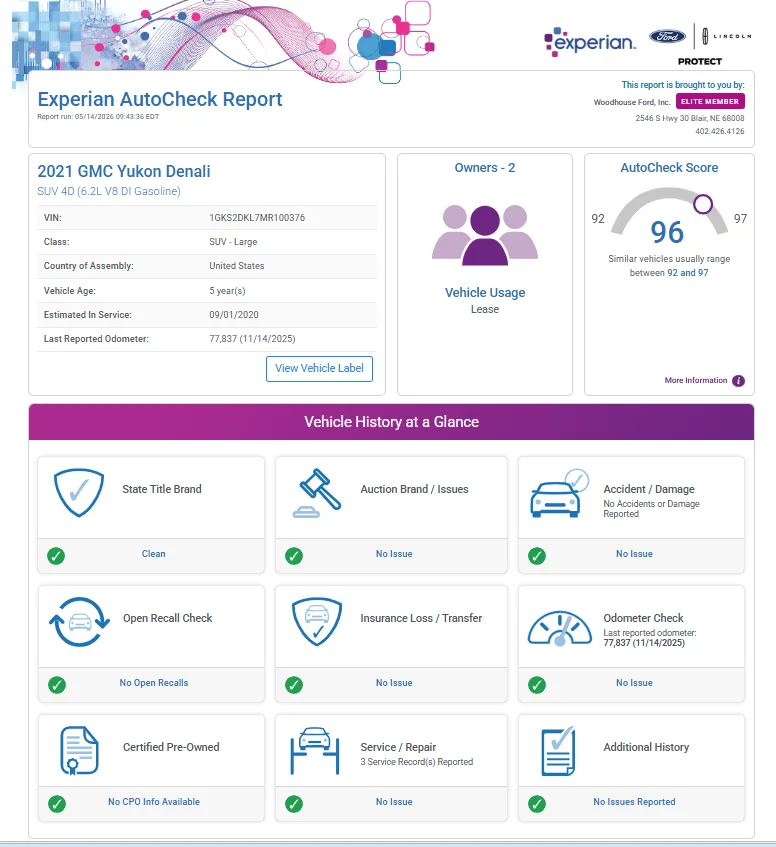
Task: Click the Lincoln logo
Action: (726, 36)
